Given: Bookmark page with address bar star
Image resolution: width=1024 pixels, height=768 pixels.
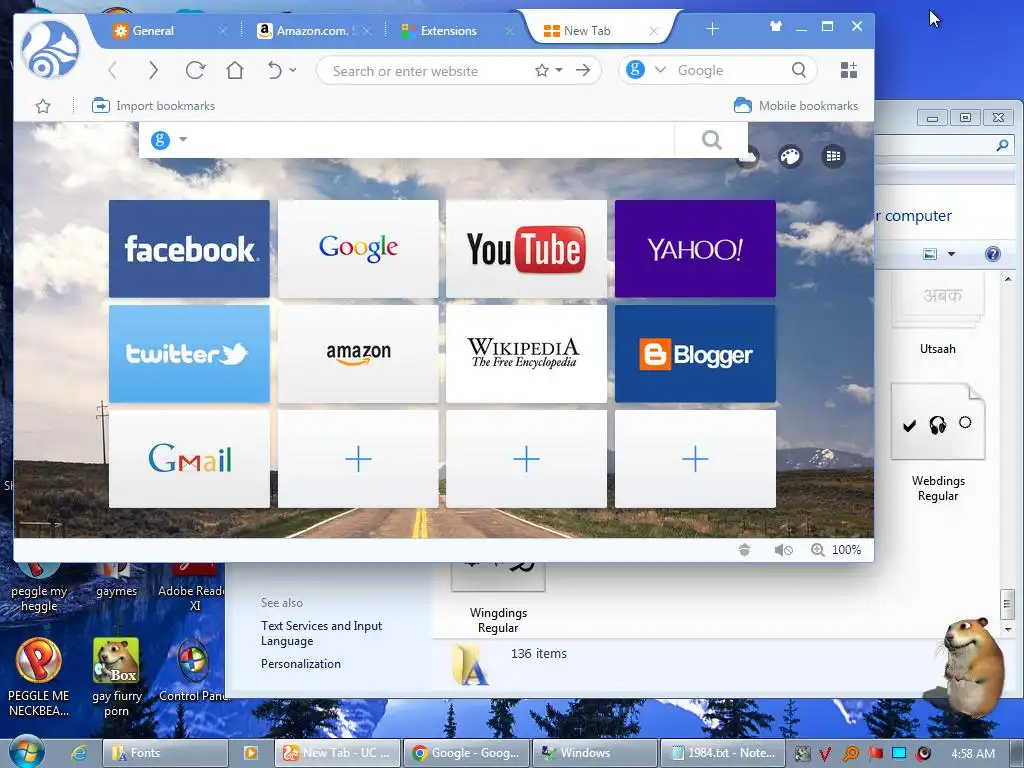Looking at the screenshot, I should (541, 71).
